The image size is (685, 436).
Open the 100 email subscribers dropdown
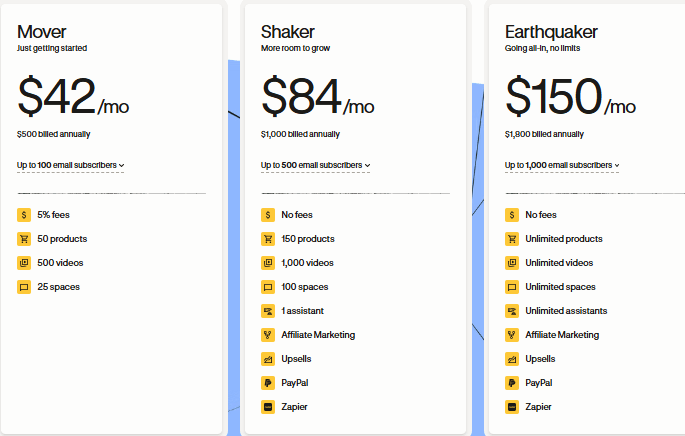[70, 165]
